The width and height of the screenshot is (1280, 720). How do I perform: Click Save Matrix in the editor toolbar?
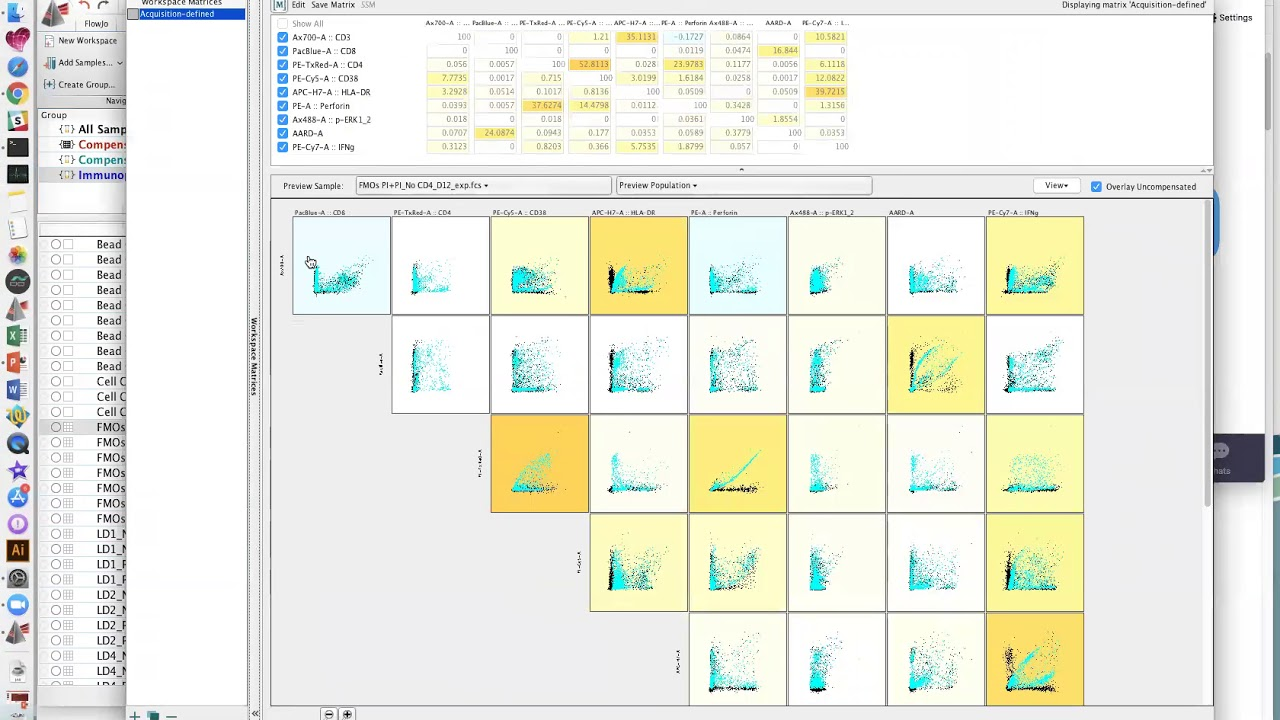coord(333,5)
